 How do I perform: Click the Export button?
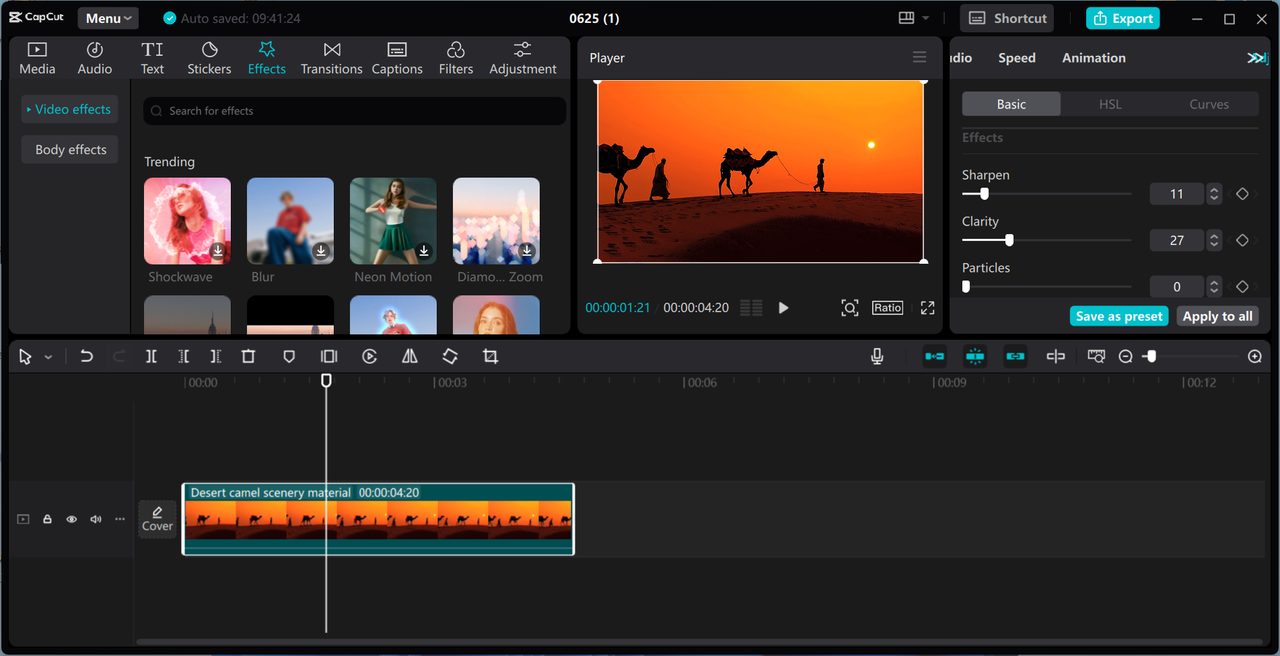point(1122,18)
